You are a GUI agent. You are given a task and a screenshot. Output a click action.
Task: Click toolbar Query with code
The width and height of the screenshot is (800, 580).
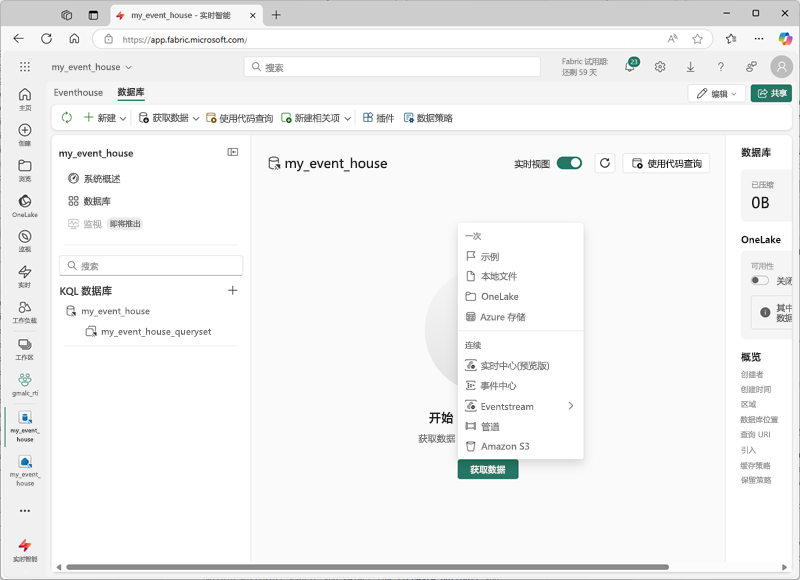239,118
